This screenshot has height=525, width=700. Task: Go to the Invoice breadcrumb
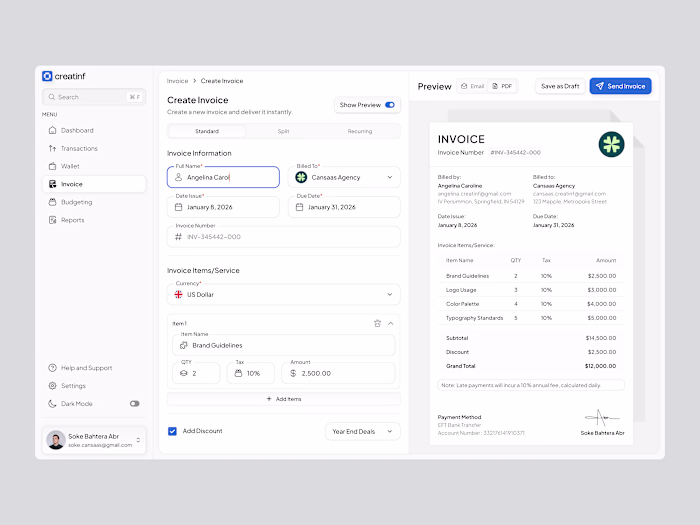[177, 81]
